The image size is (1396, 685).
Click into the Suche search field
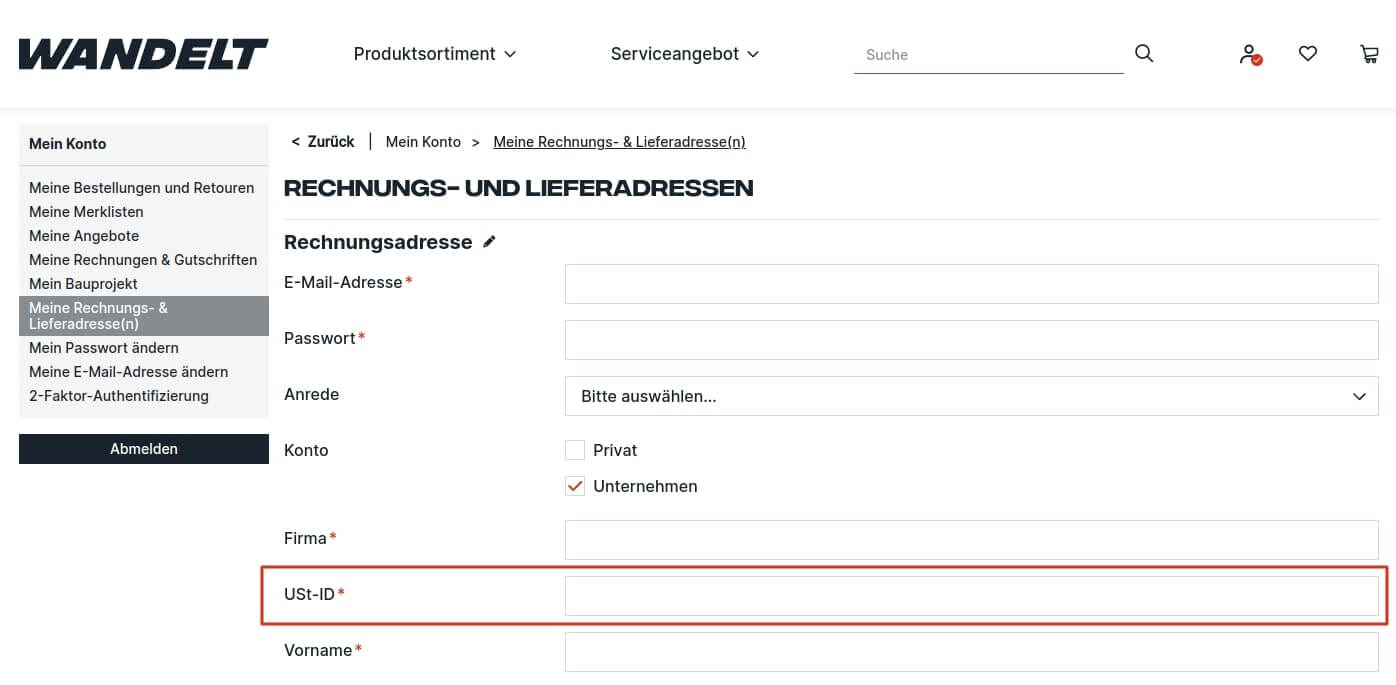(x=988, y=54)
